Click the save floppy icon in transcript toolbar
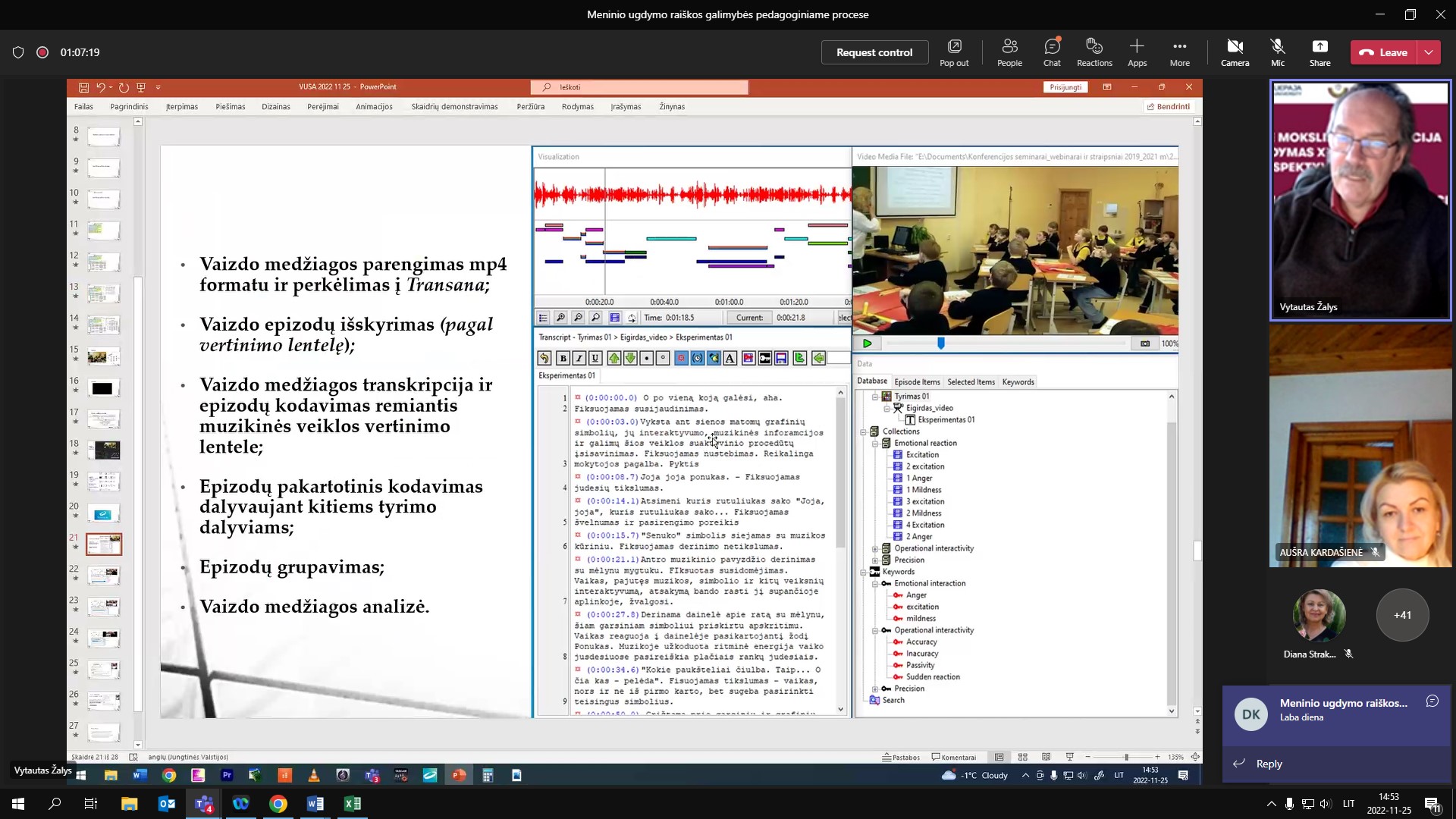 (x=781, y=358)
